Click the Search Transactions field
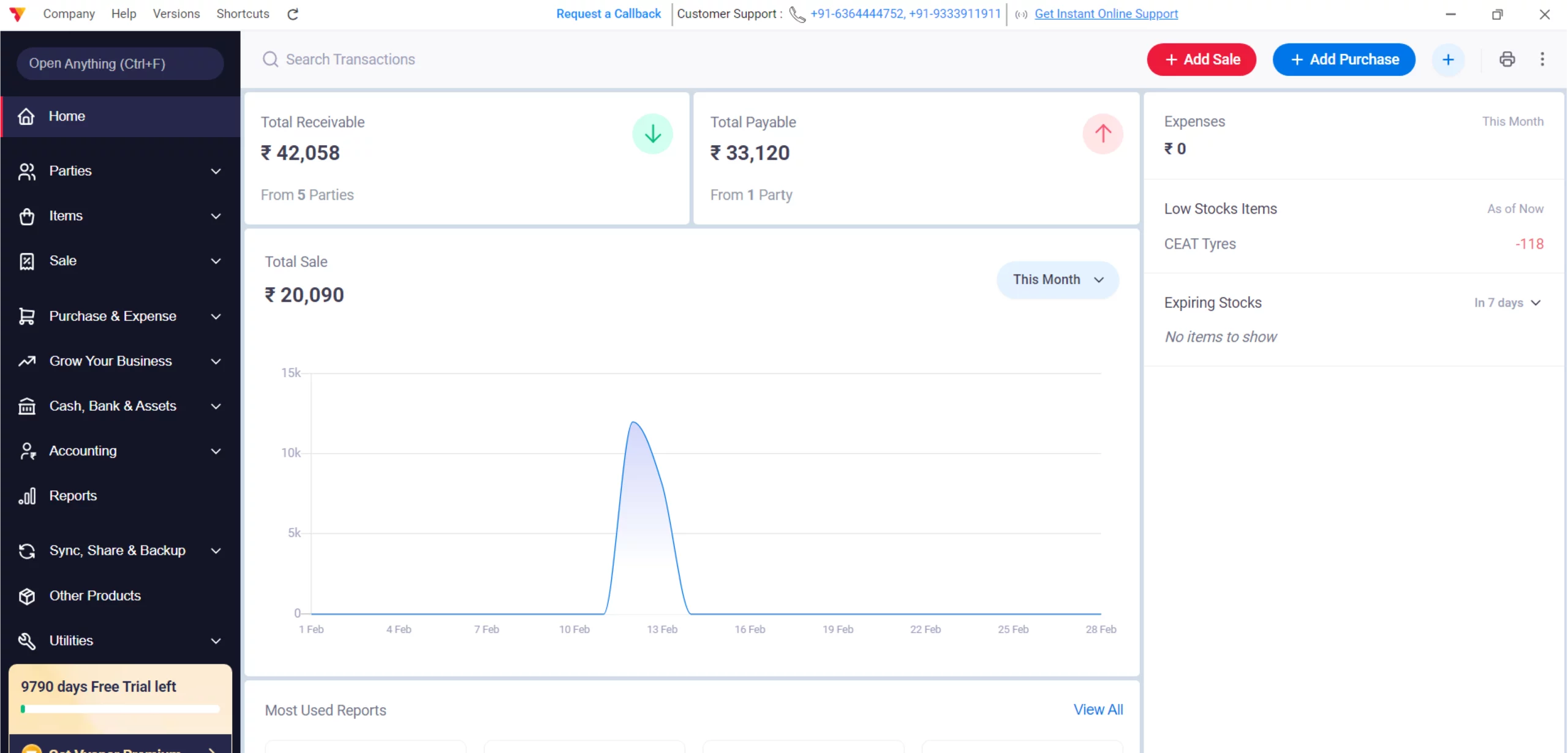The height and width of the screenshot is (753, 1568). tap(350, 59)
